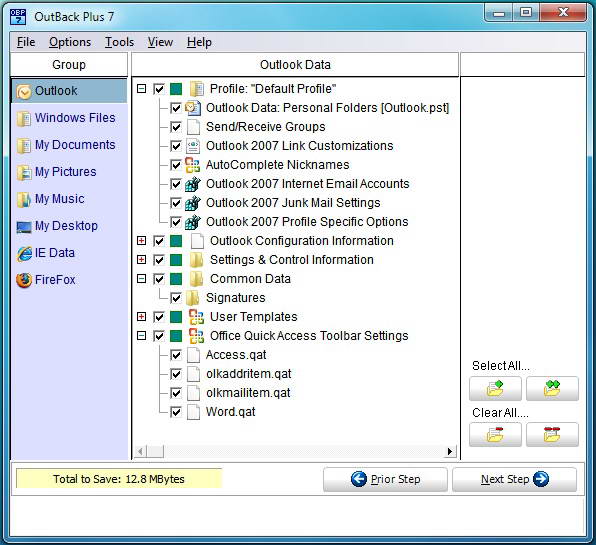Click green status square beside Default Profile

click(176, 89)
